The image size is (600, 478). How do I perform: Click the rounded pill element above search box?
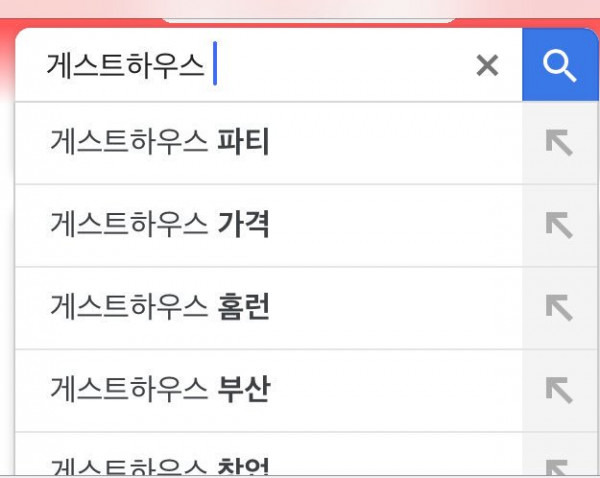308,18
